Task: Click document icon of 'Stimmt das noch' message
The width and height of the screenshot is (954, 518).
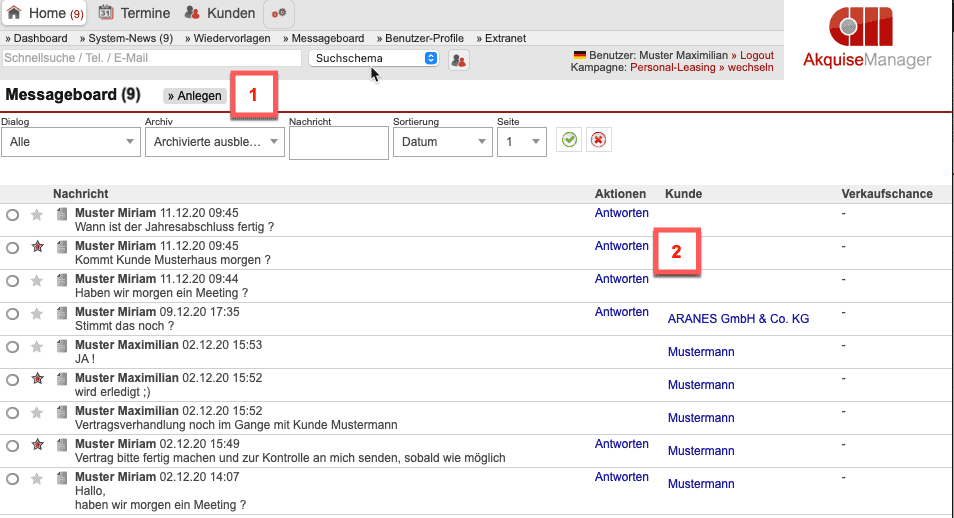Action: [x=62, y=313]
